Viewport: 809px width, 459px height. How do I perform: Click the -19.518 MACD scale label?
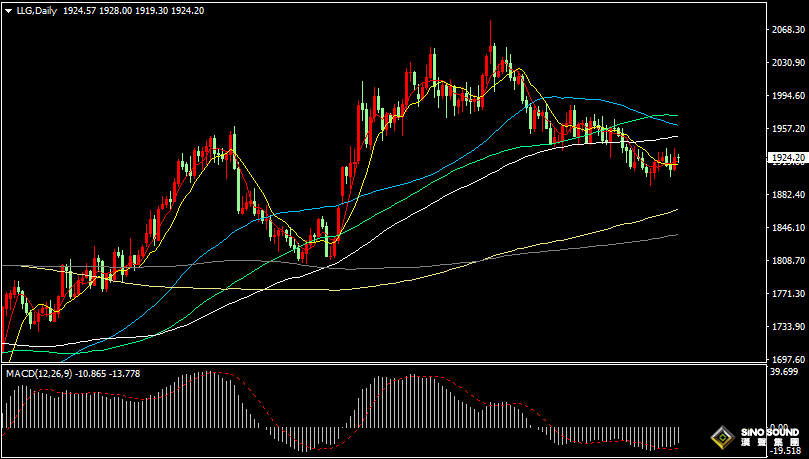788,451
